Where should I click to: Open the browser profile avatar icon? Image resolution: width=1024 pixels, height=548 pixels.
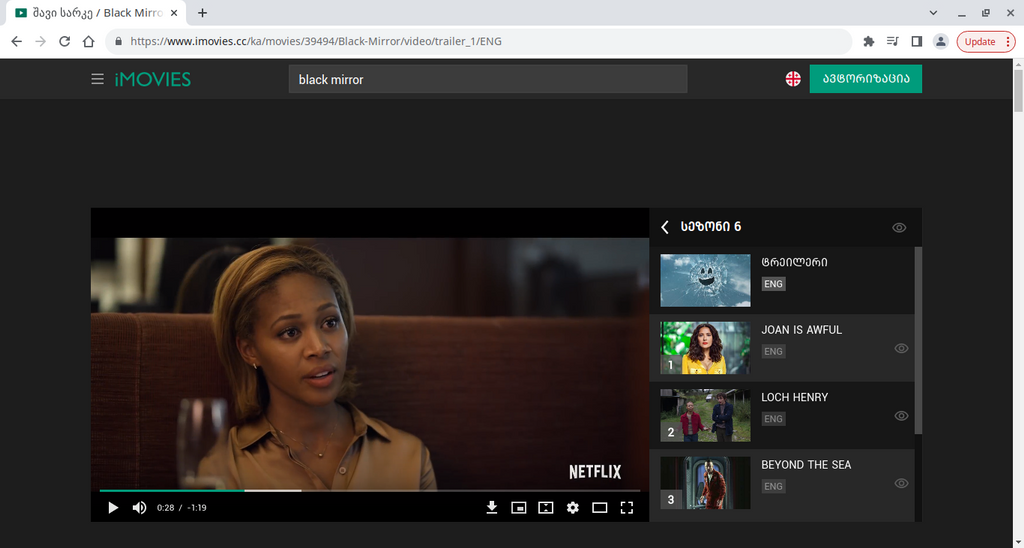point(940,41)
